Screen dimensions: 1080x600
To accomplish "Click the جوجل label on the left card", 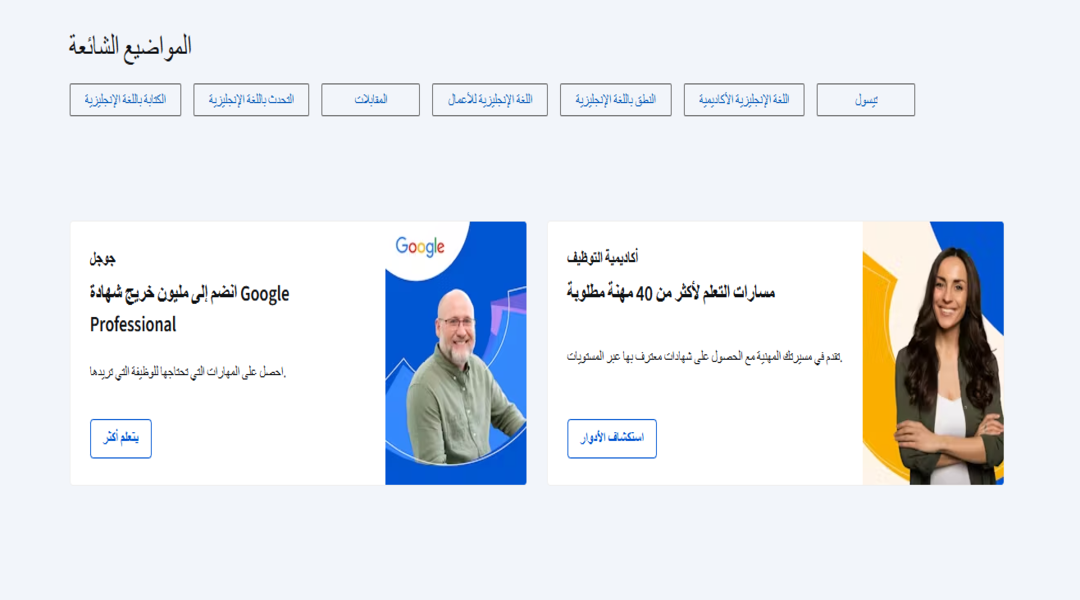I will (x=103, y=259).
